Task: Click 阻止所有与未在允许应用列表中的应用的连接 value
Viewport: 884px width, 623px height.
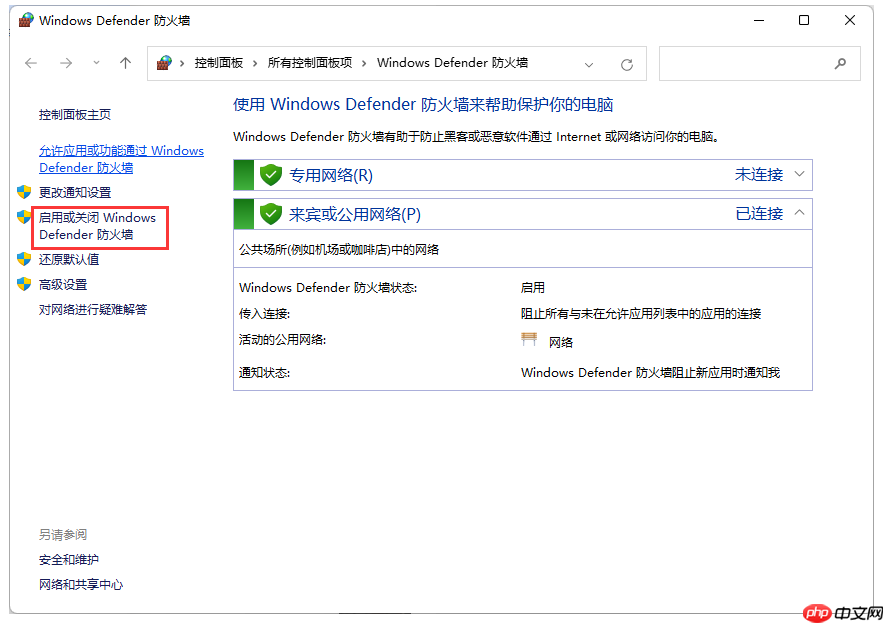Action: [641, 314]
